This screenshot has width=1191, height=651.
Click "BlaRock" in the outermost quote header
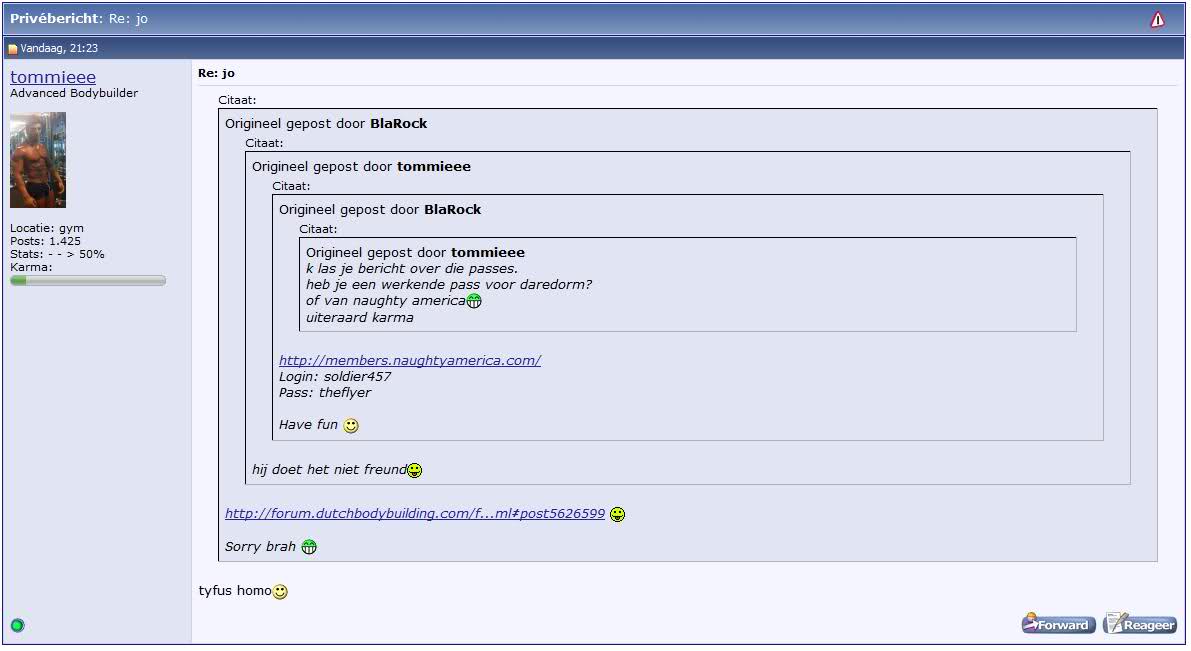398,124
